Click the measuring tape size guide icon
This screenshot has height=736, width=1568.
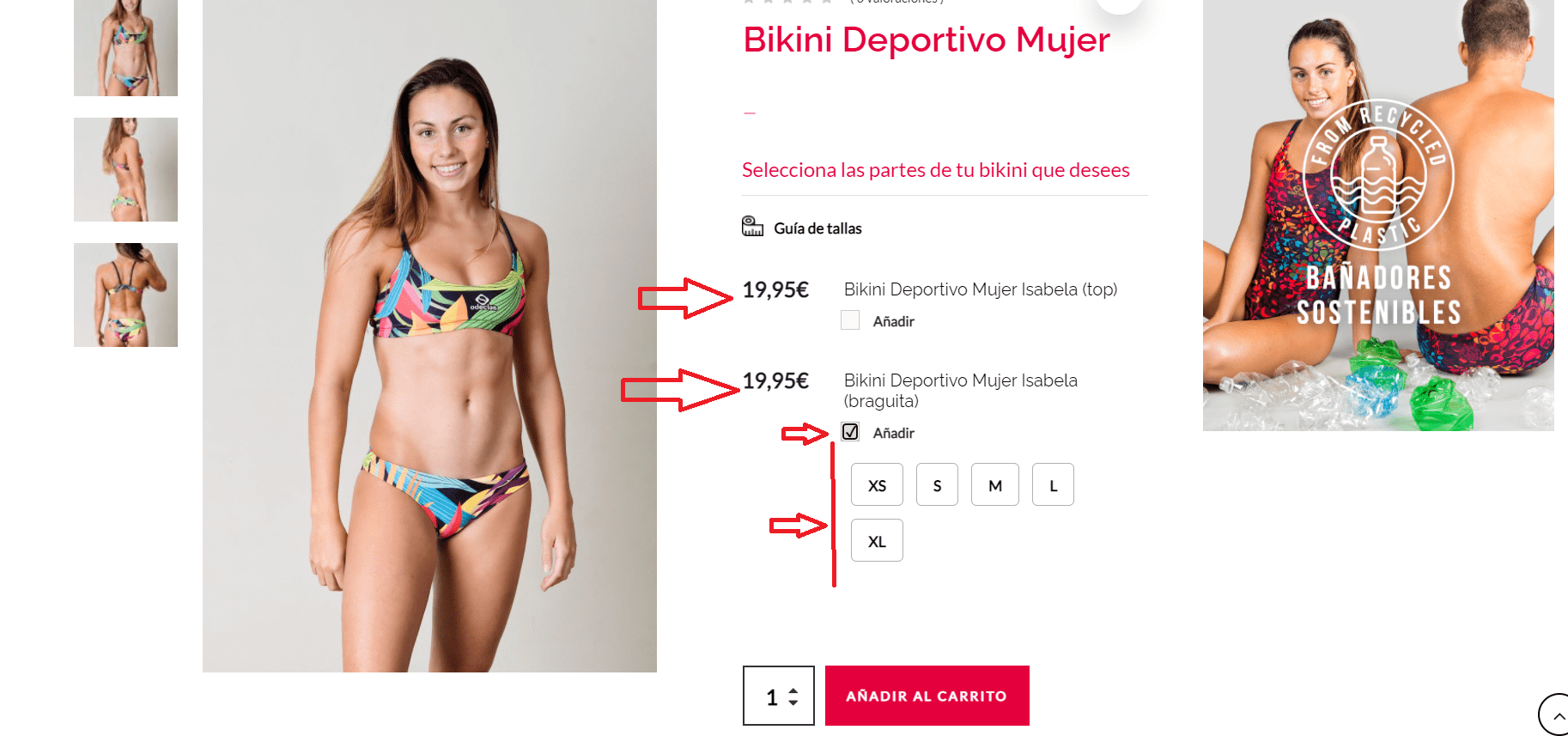click(752, 227)
